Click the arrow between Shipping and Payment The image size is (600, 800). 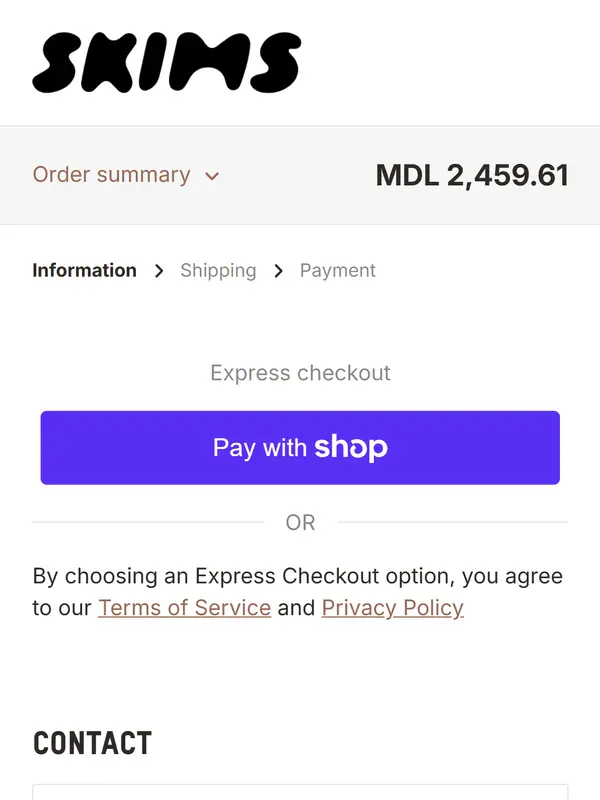(278, 271)
